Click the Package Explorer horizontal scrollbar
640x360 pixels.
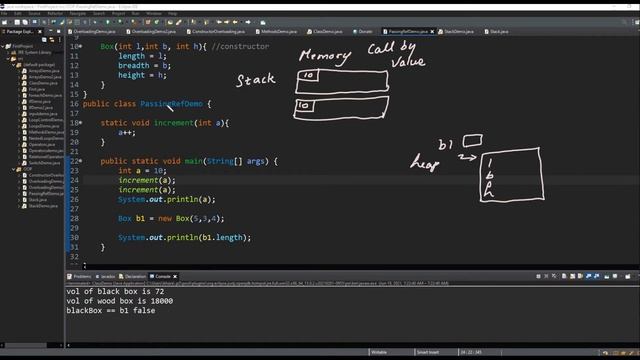click(25, 345)
